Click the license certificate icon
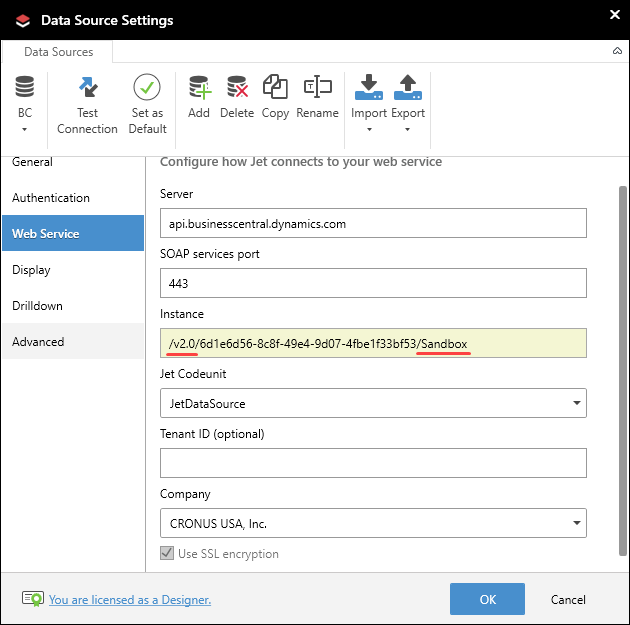630x625 pixels. (33, 598)
